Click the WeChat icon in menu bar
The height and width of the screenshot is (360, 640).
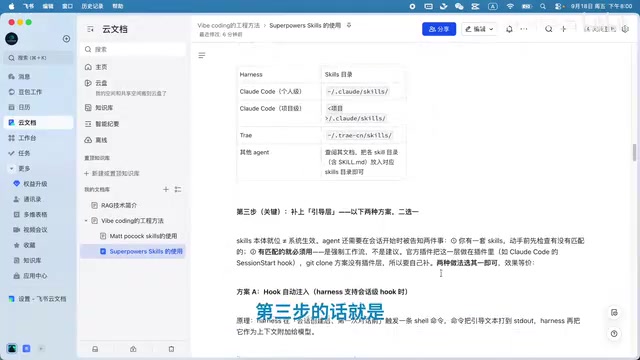coord(459,6)
